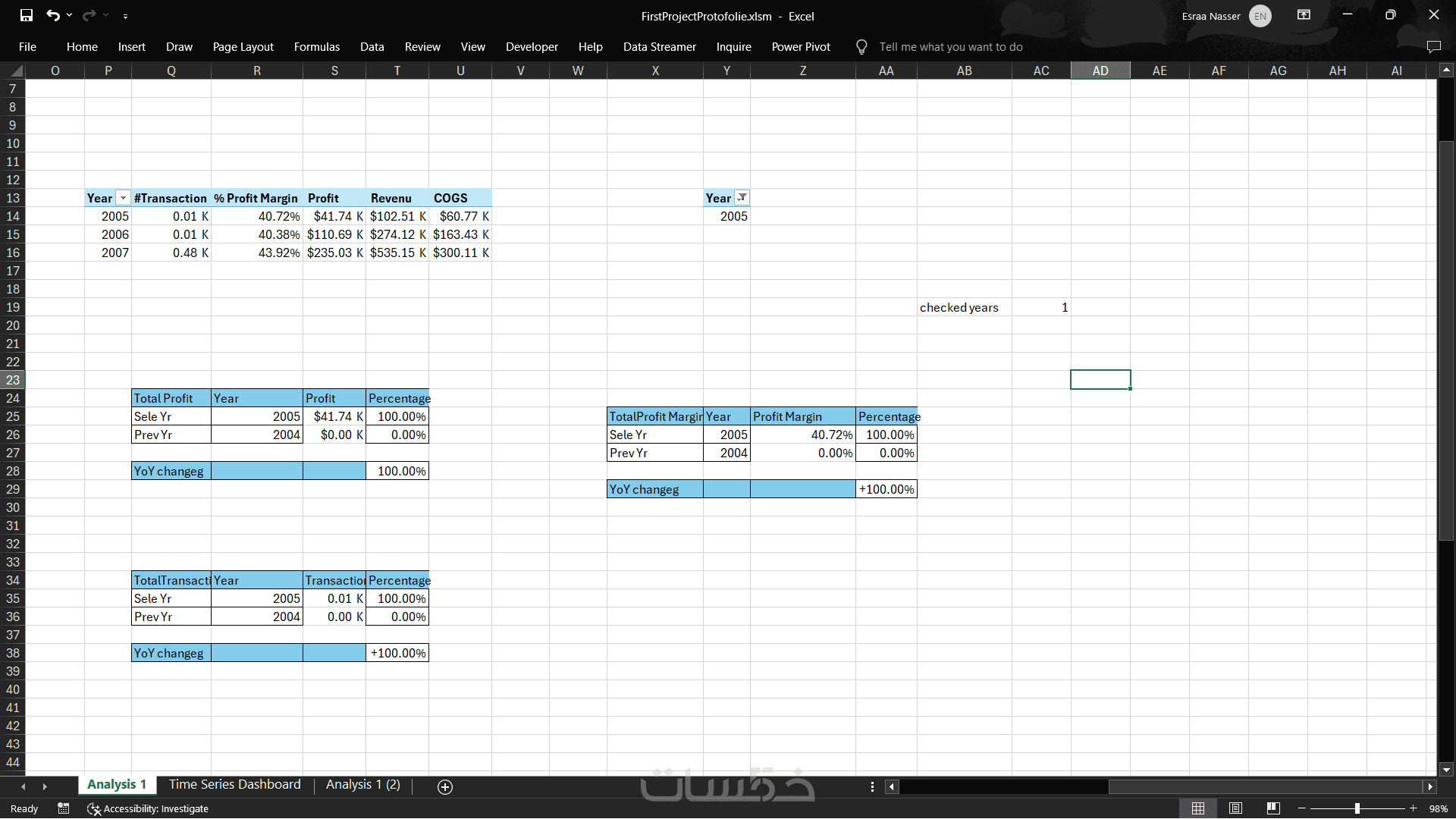This screenshot has height=819, width=1456.
Task: Open the Formulas ribbon tab
Action: point(316,47)
